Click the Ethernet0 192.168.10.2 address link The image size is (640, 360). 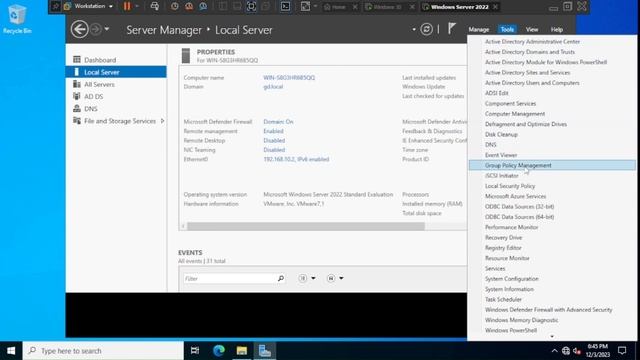[x=296, y=159]
